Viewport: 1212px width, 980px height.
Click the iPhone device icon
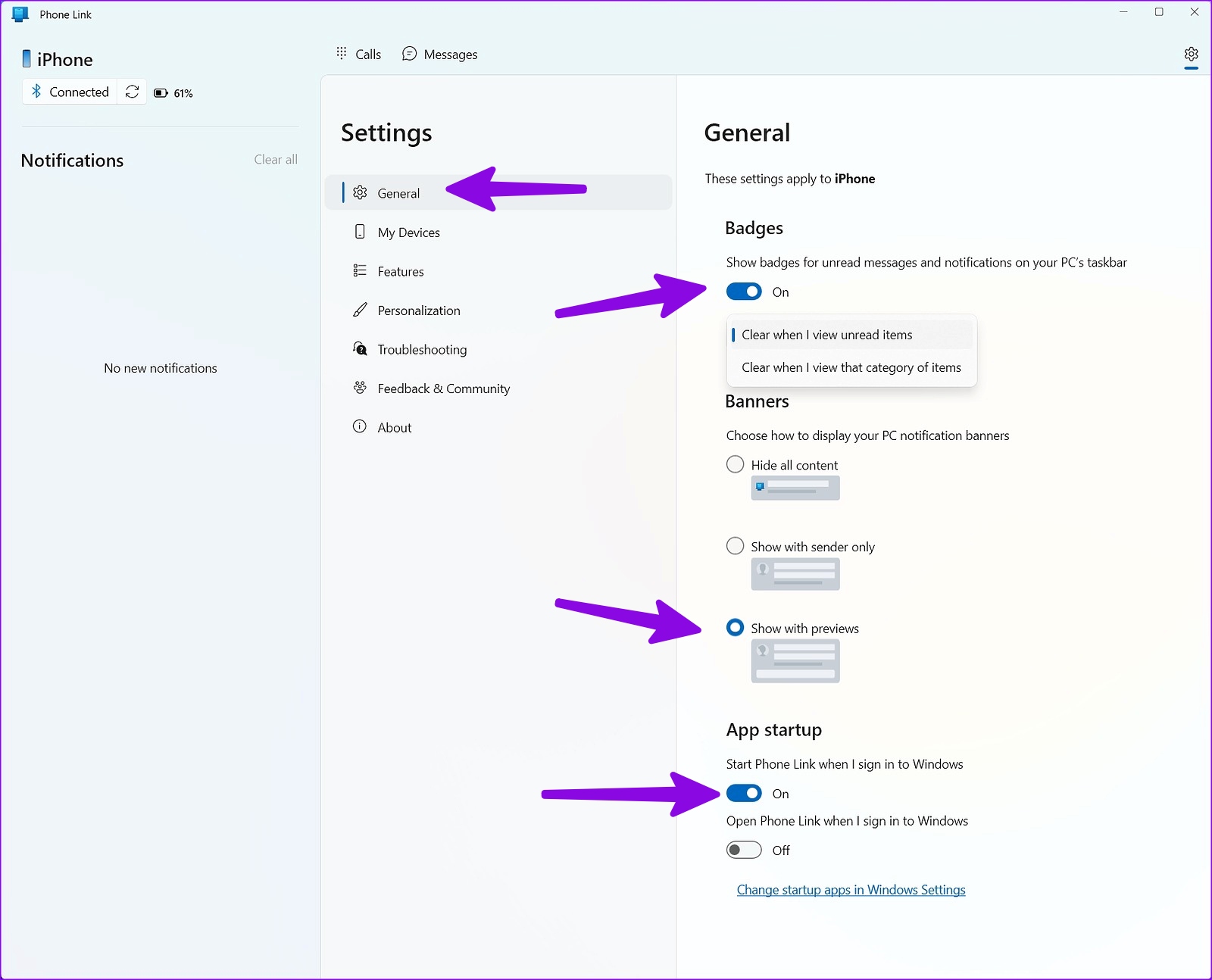pyautogui.click(x=27, y=59)
